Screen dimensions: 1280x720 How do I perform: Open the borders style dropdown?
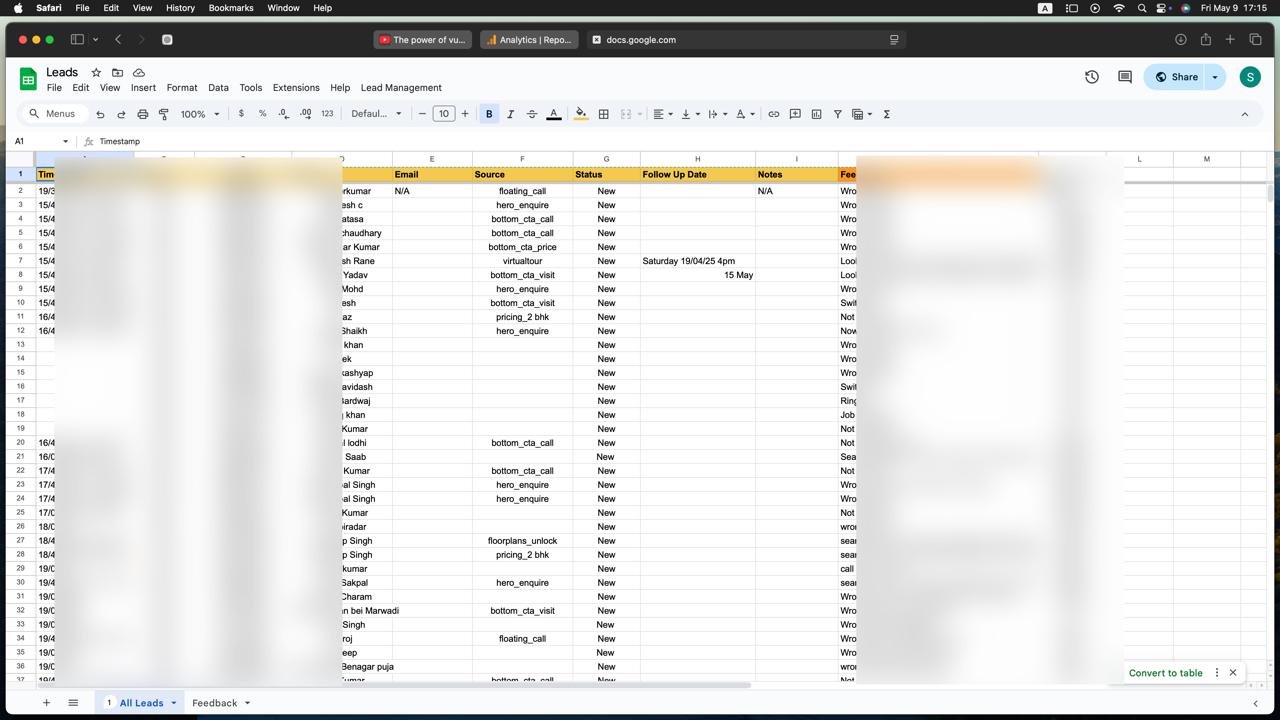603,113
